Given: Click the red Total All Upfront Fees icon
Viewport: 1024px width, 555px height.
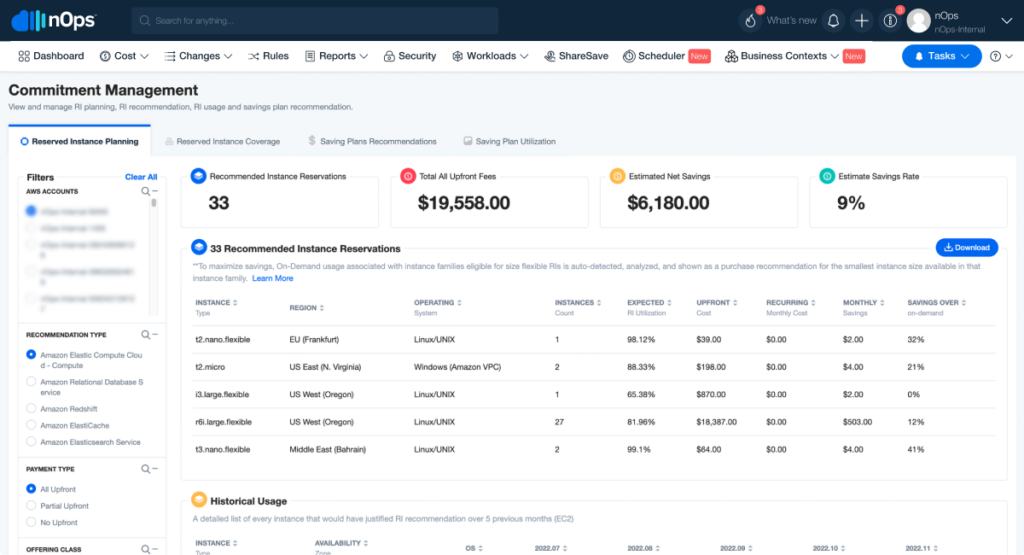Looking at the screenshot, I should (408, 176).
